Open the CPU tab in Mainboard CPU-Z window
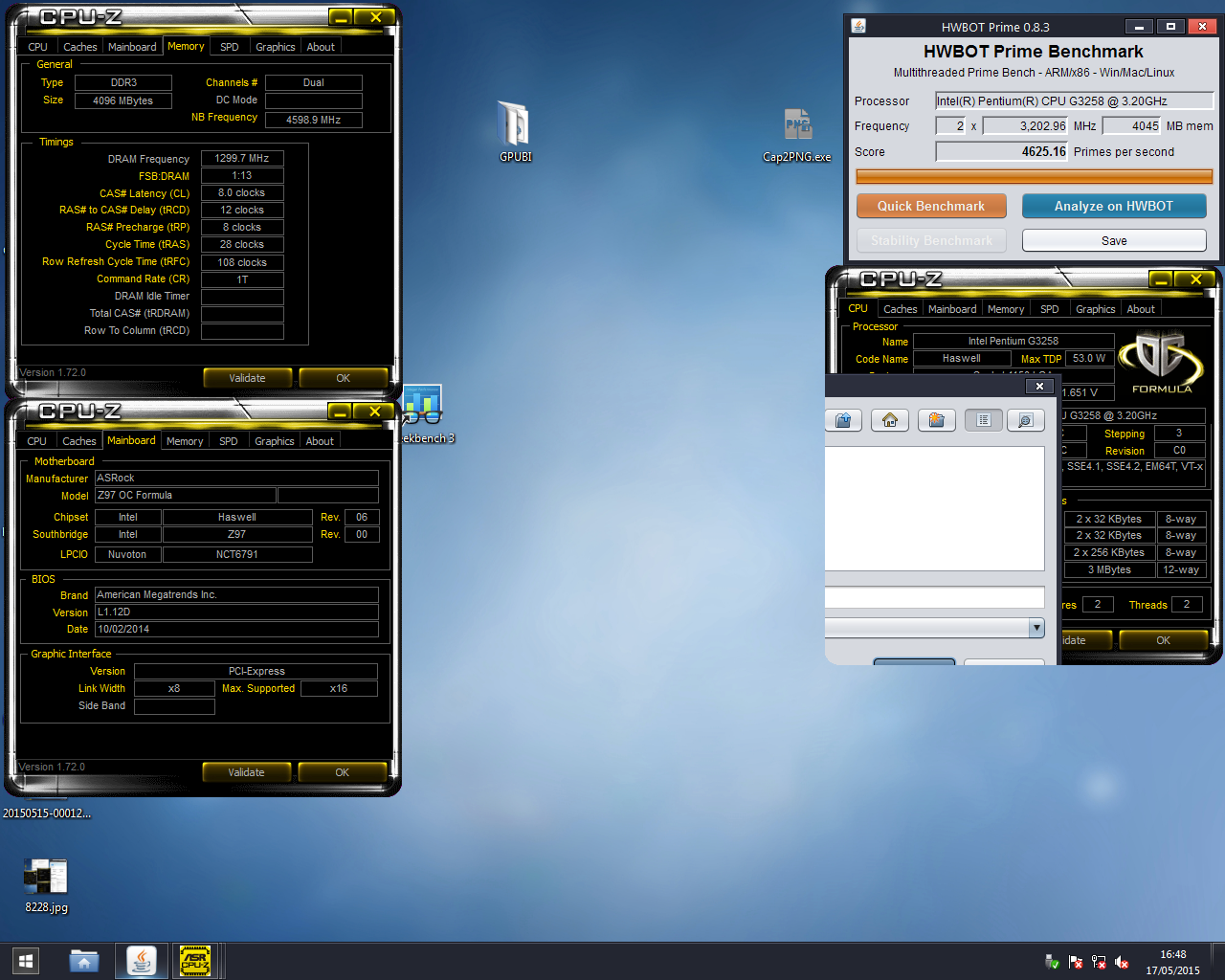 point(37,441)
